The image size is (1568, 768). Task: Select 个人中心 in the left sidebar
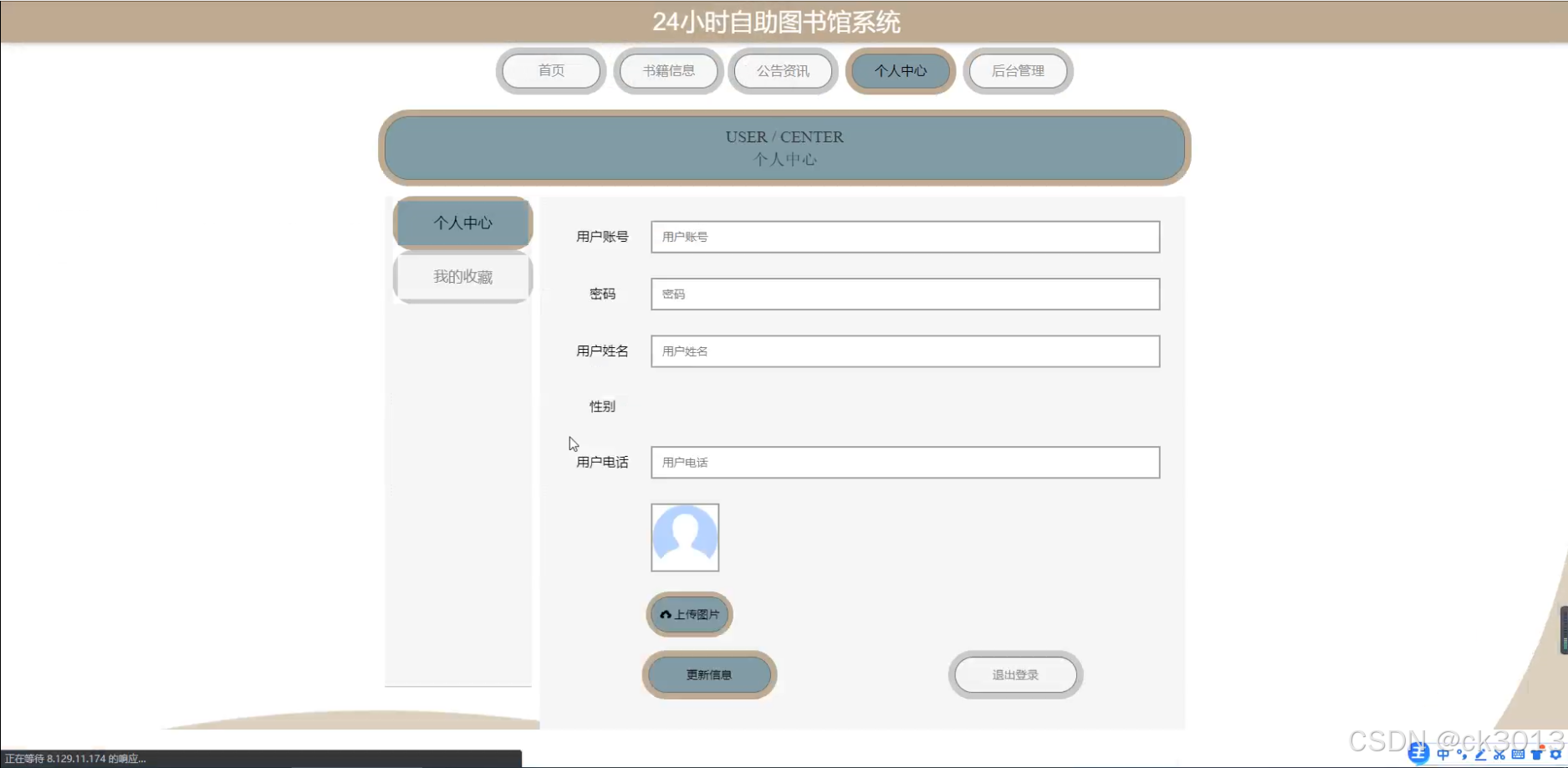(462, 223)
